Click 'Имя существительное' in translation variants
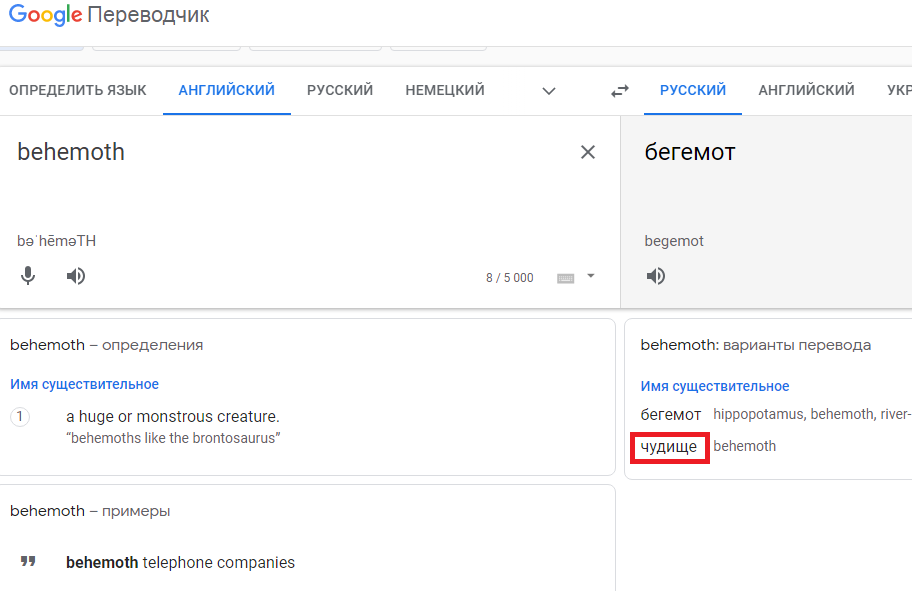Image resolution: width=912 pixels, height=591 pixels. click(x=715, y=386)
